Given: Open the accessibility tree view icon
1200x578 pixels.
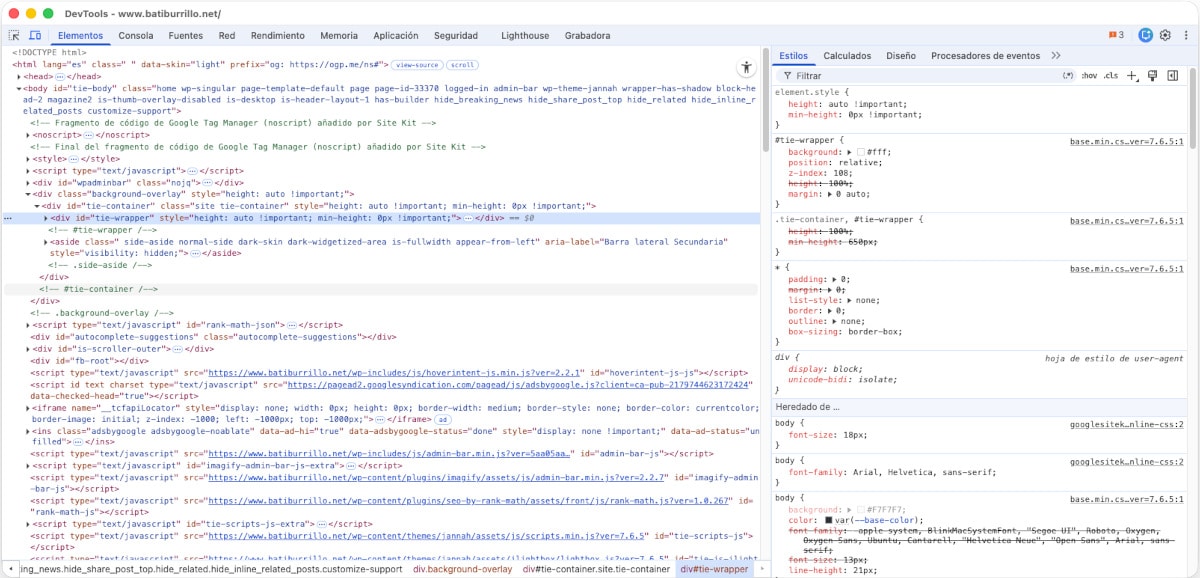Looking at the screenshot, I should click(x=745, y=68).
